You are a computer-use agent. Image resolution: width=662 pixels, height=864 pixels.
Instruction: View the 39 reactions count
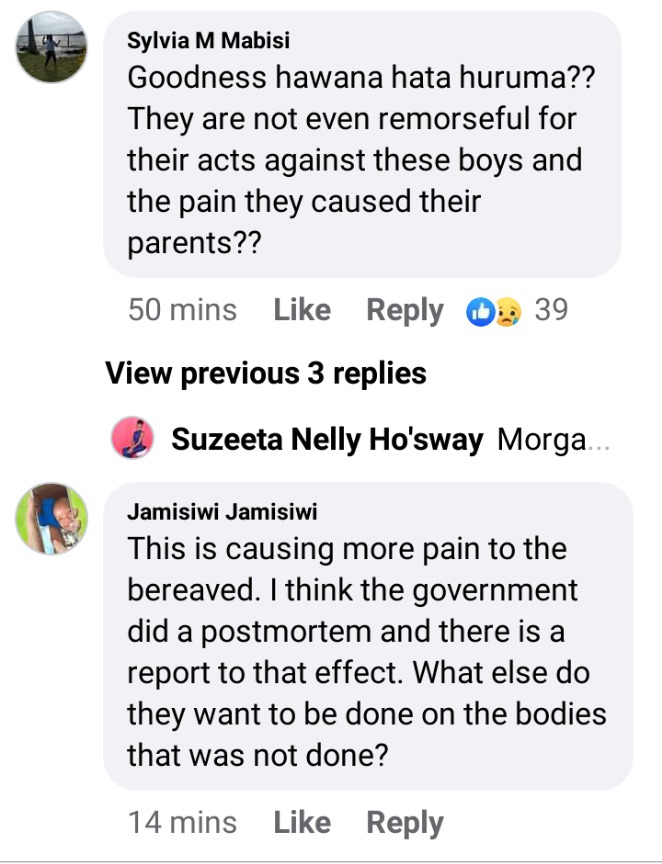(x=551, y=310)
